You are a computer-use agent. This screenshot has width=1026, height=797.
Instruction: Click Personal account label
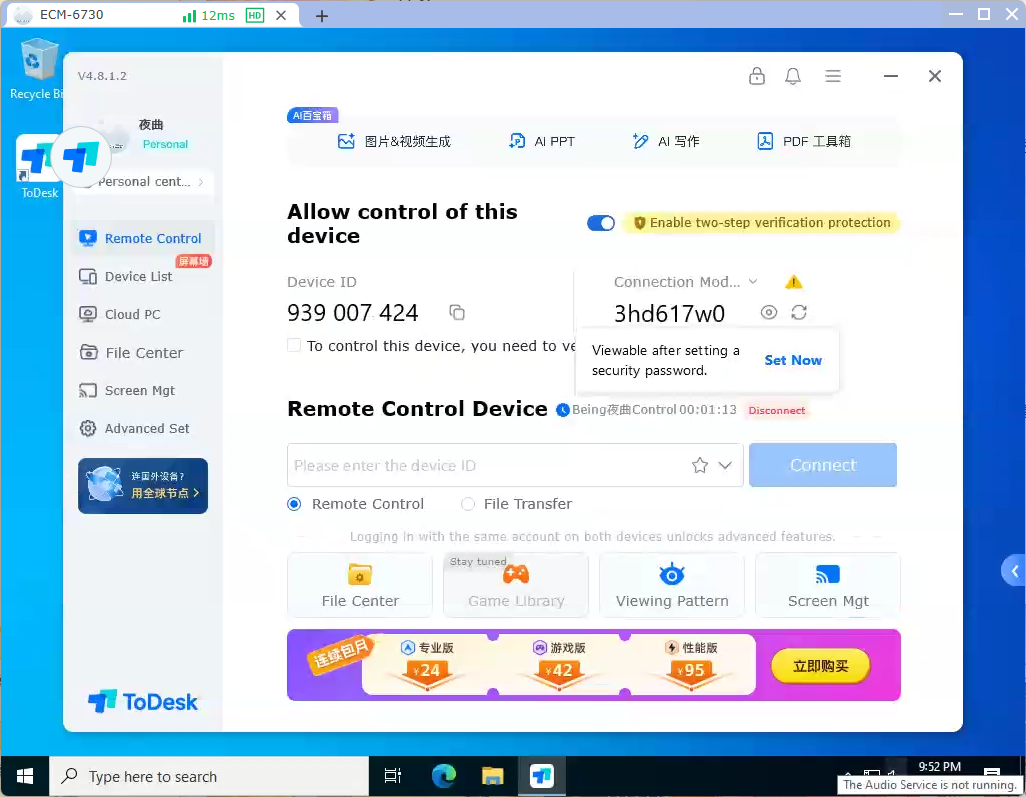click(x=165, y=144)
